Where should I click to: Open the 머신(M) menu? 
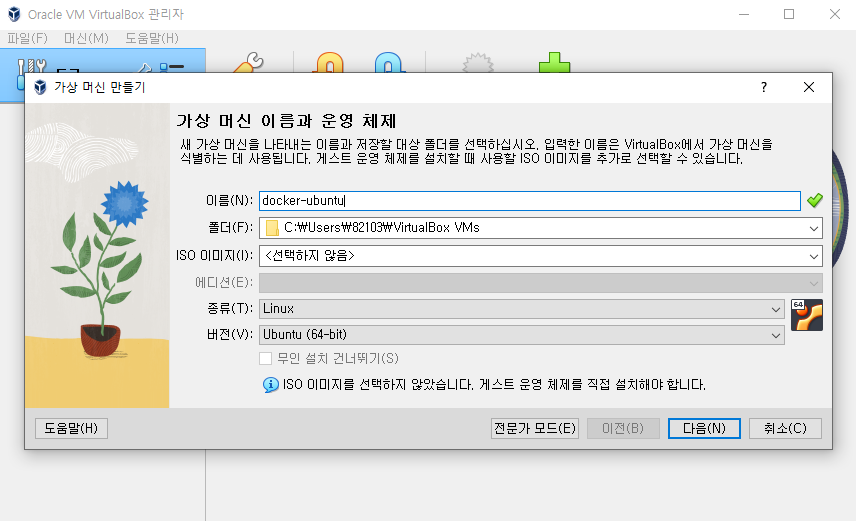(86, 38)
